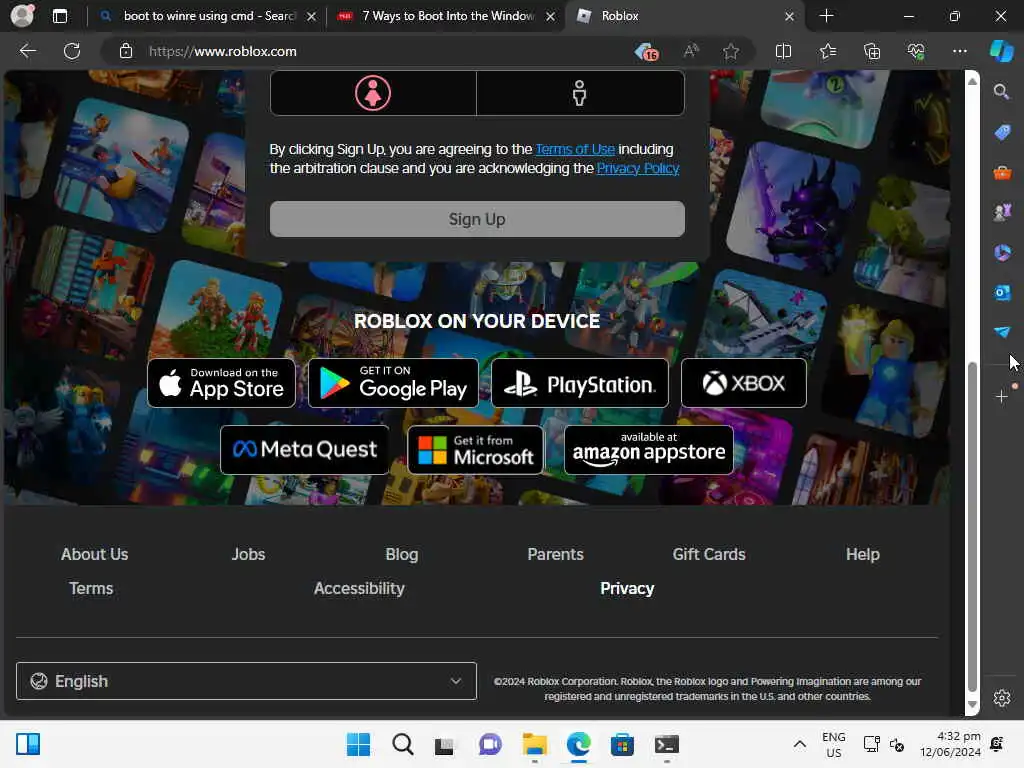Open the Collections icon
1024x768 pixels.
pyautogui.click(x=872, y=51)
